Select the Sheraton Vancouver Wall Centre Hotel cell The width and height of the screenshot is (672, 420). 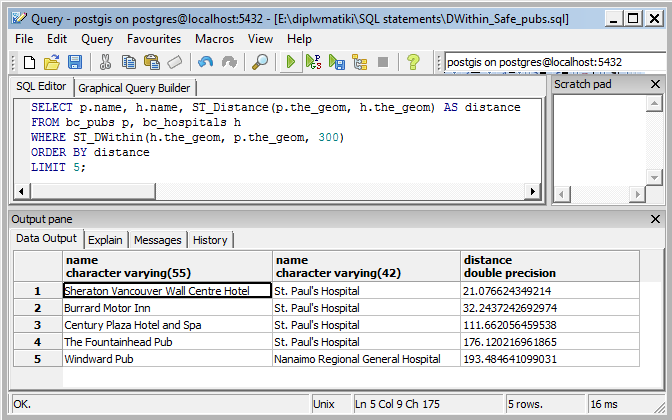[168, 291]
